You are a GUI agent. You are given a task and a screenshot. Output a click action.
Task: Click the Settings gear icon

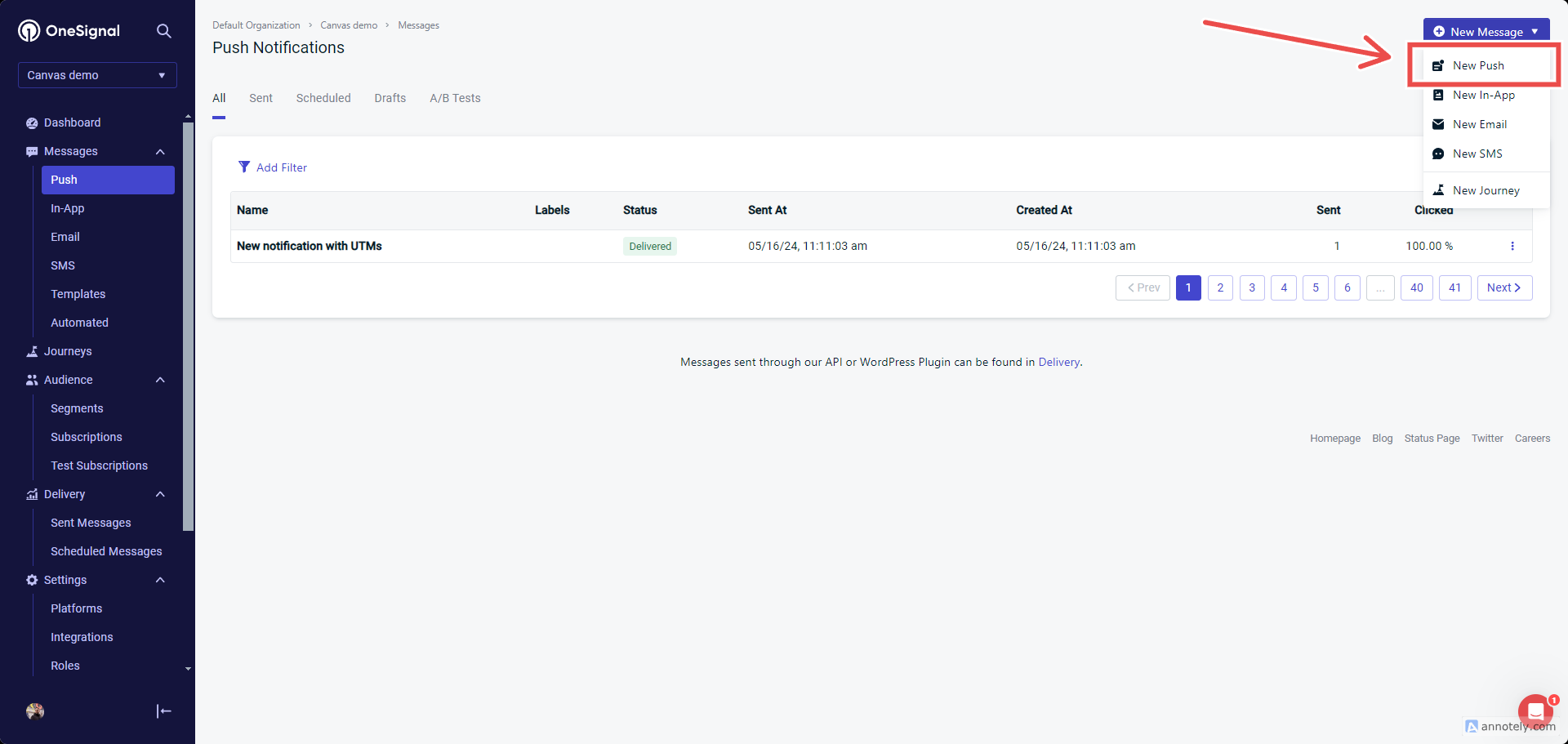pos(32,580)
